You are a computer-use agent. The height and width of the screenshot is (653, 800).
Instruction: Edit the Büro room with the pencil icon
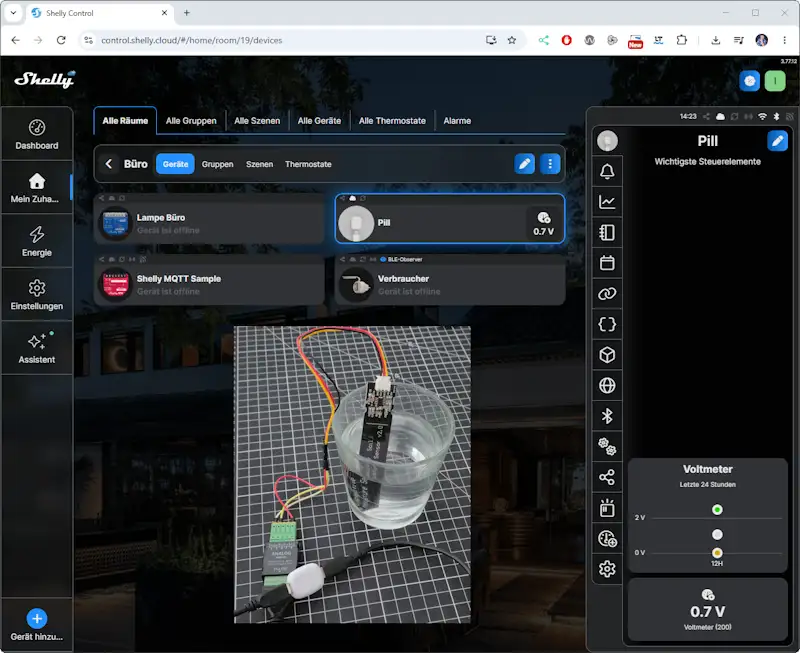(x=524, y=164)
